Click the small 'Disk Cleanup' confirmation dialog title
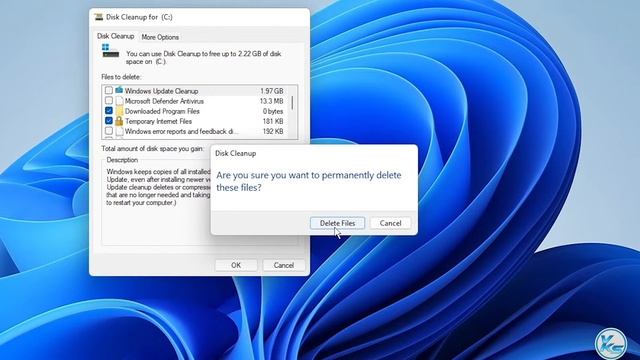 236,153
